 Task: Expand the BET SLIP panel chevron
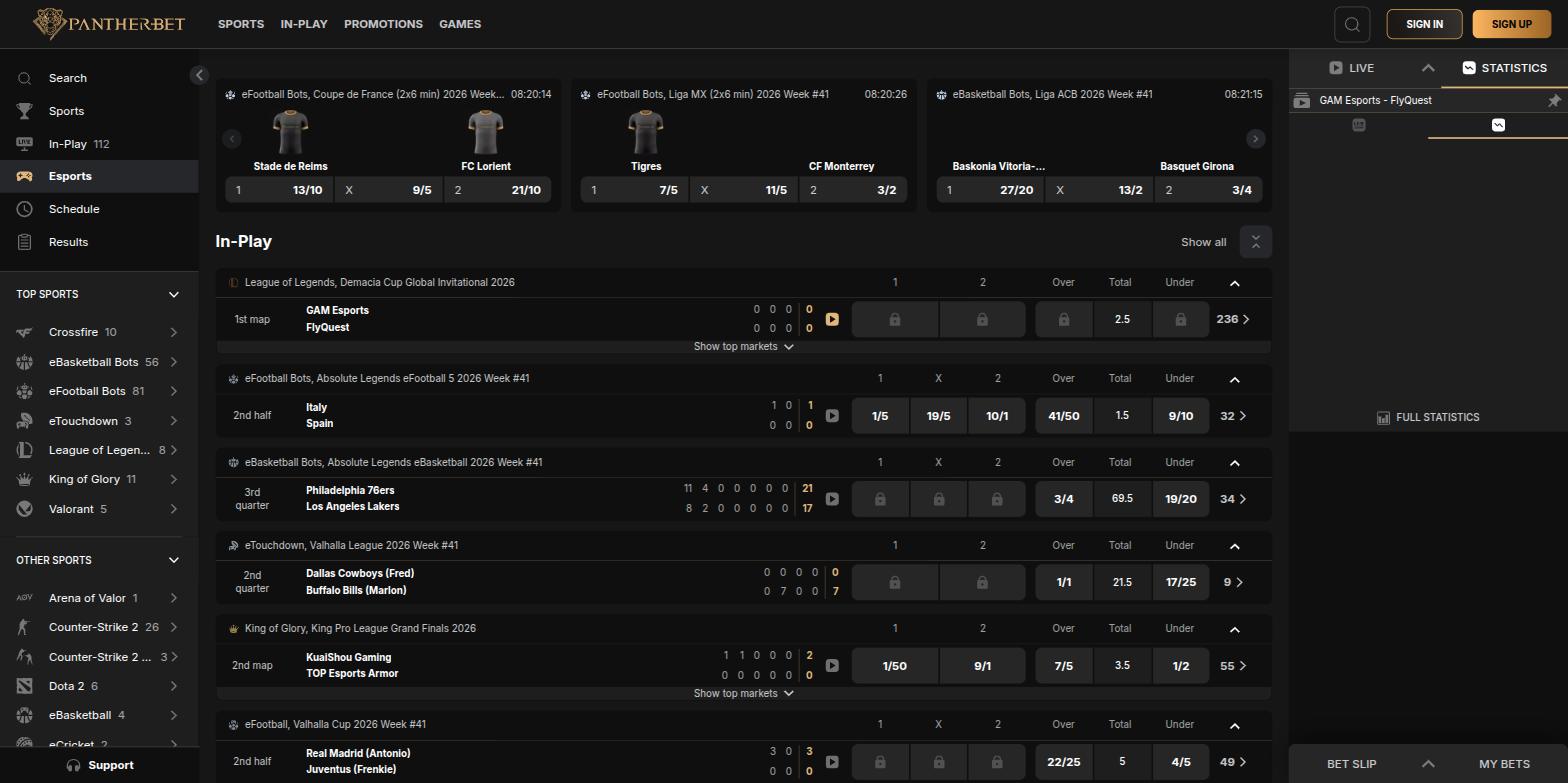1428,764
